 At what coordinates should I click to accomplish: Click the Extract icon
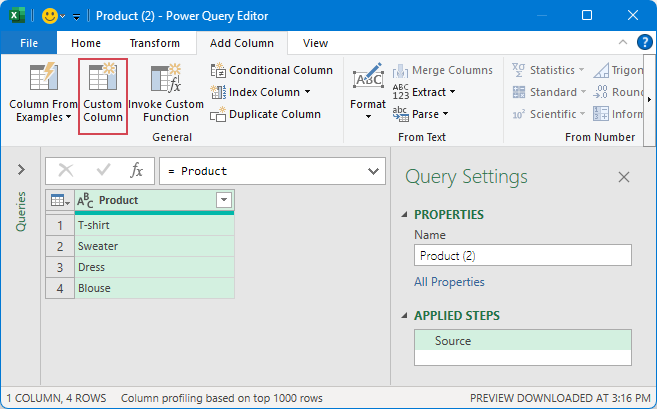point(401,92)
